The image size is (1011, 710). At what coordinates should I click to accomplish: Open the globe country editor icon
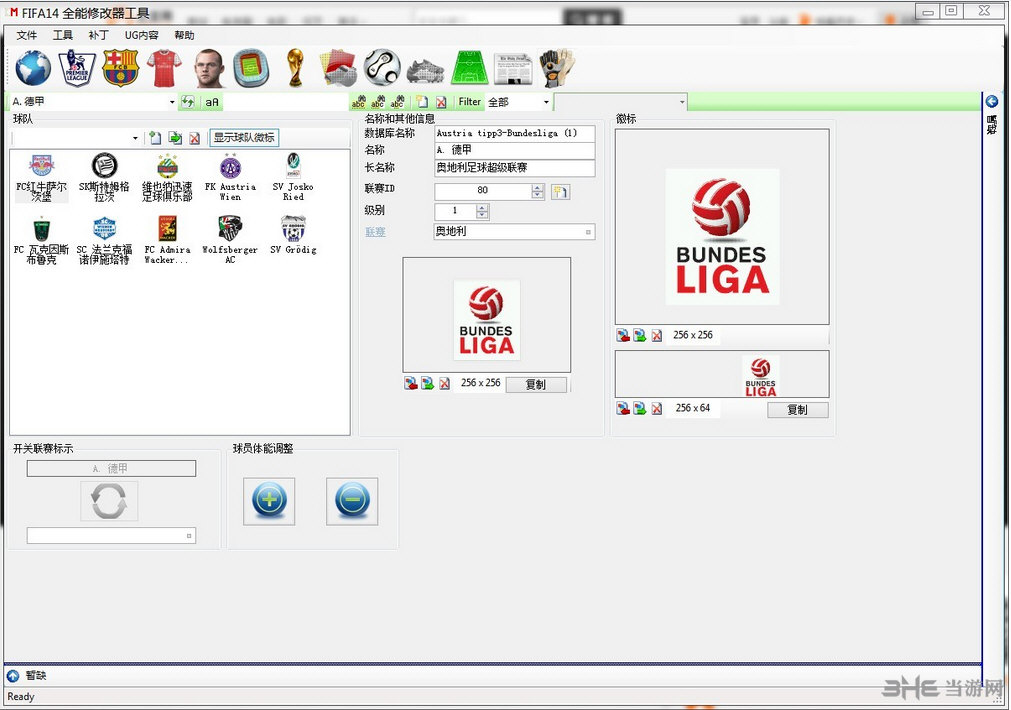pos(33,68)
